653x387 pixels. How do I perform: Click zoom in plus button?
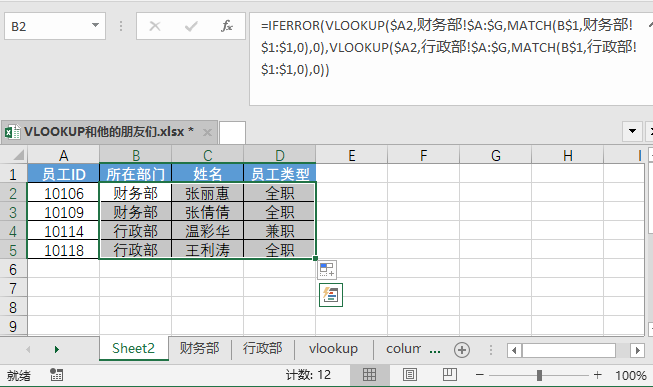coord(598,375)
